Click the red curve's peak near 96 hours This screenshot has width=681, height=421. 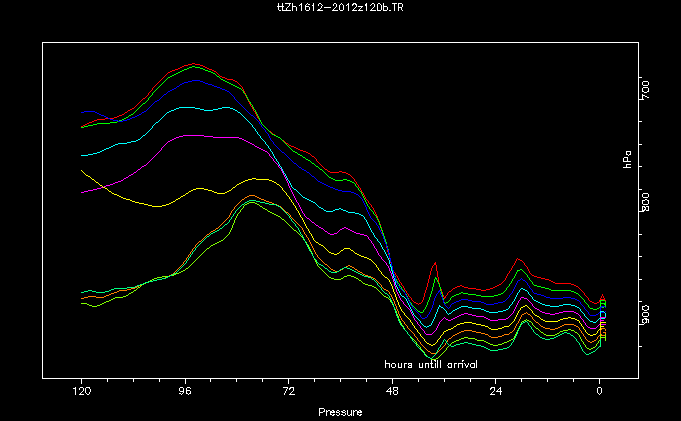tap(192, 63)
